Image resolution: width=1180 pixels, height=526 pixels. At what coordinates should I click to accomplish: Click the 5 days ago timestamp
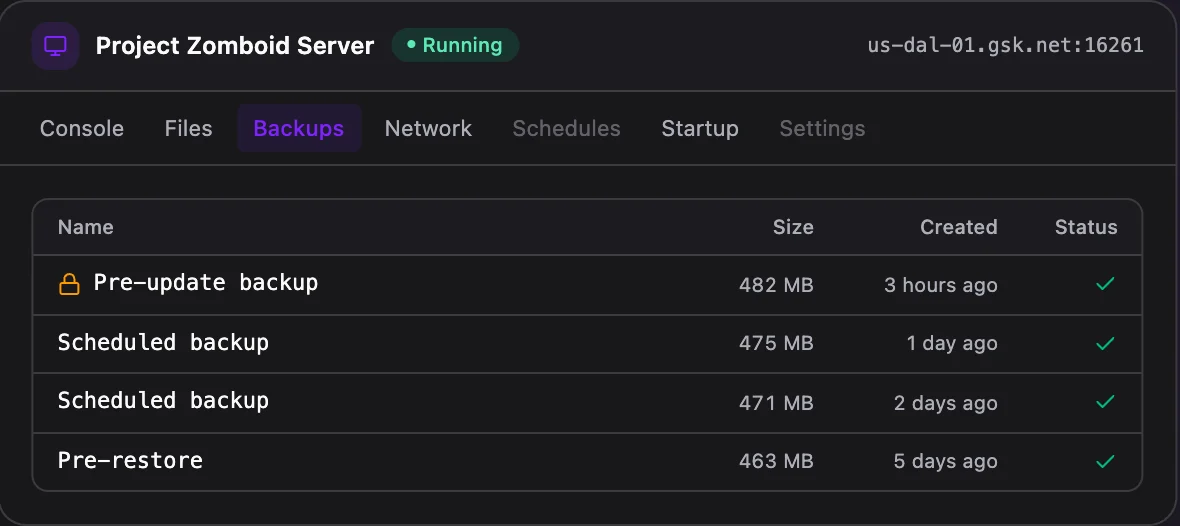click(946, 461)
